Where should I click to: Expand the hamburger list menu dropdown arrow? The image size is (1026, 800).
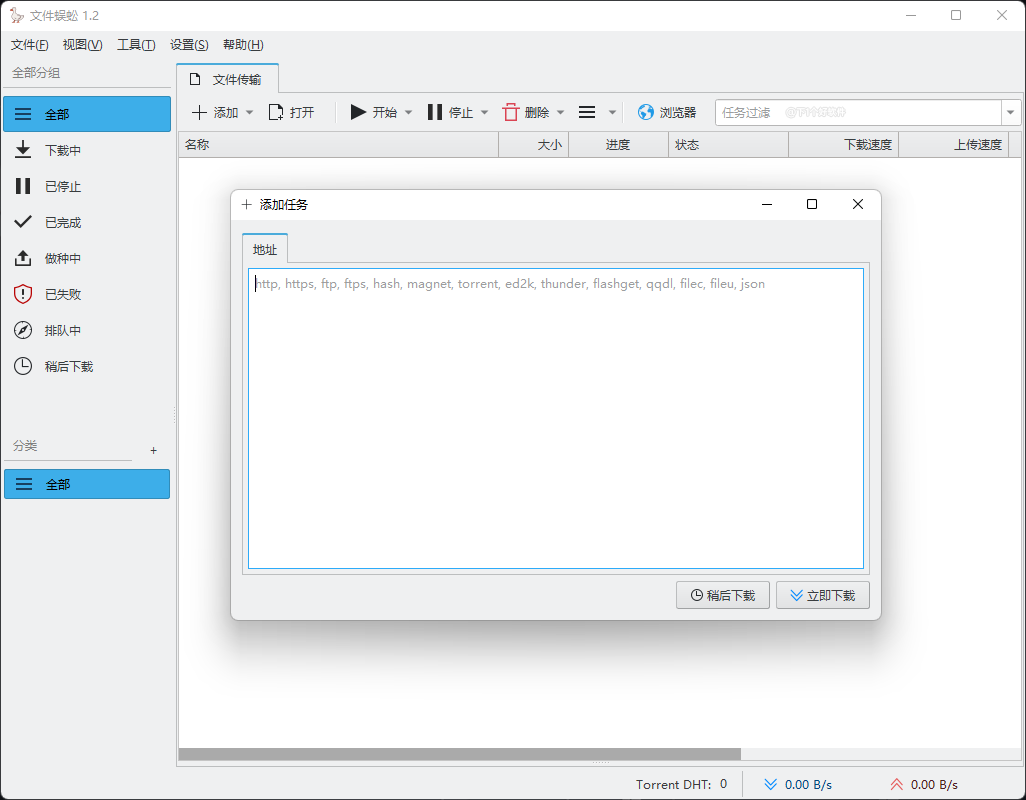[612, 113]
